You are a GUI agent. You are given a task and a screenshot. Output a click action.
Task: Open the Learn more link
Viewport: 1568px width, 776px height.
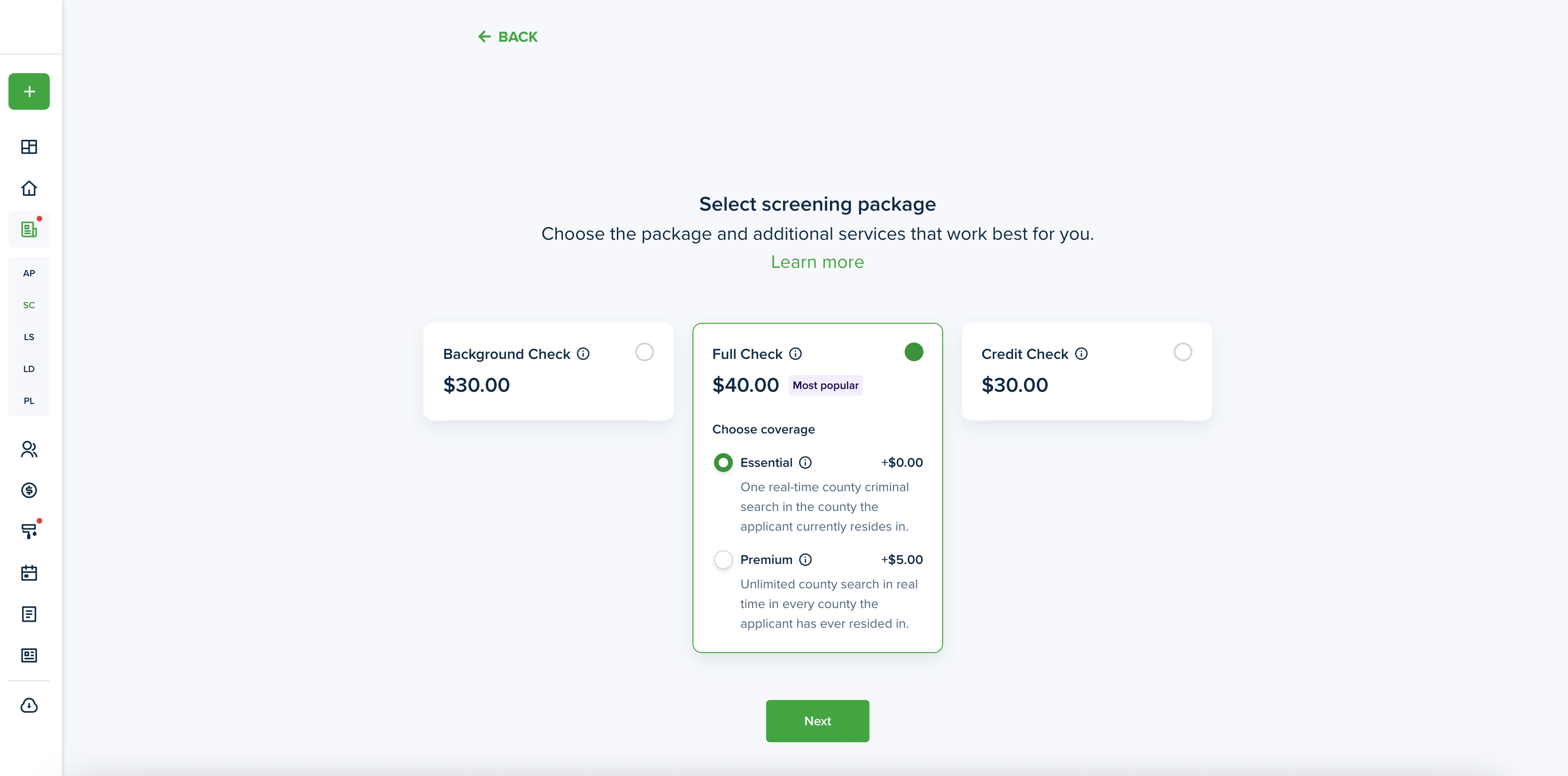(817, 261)
